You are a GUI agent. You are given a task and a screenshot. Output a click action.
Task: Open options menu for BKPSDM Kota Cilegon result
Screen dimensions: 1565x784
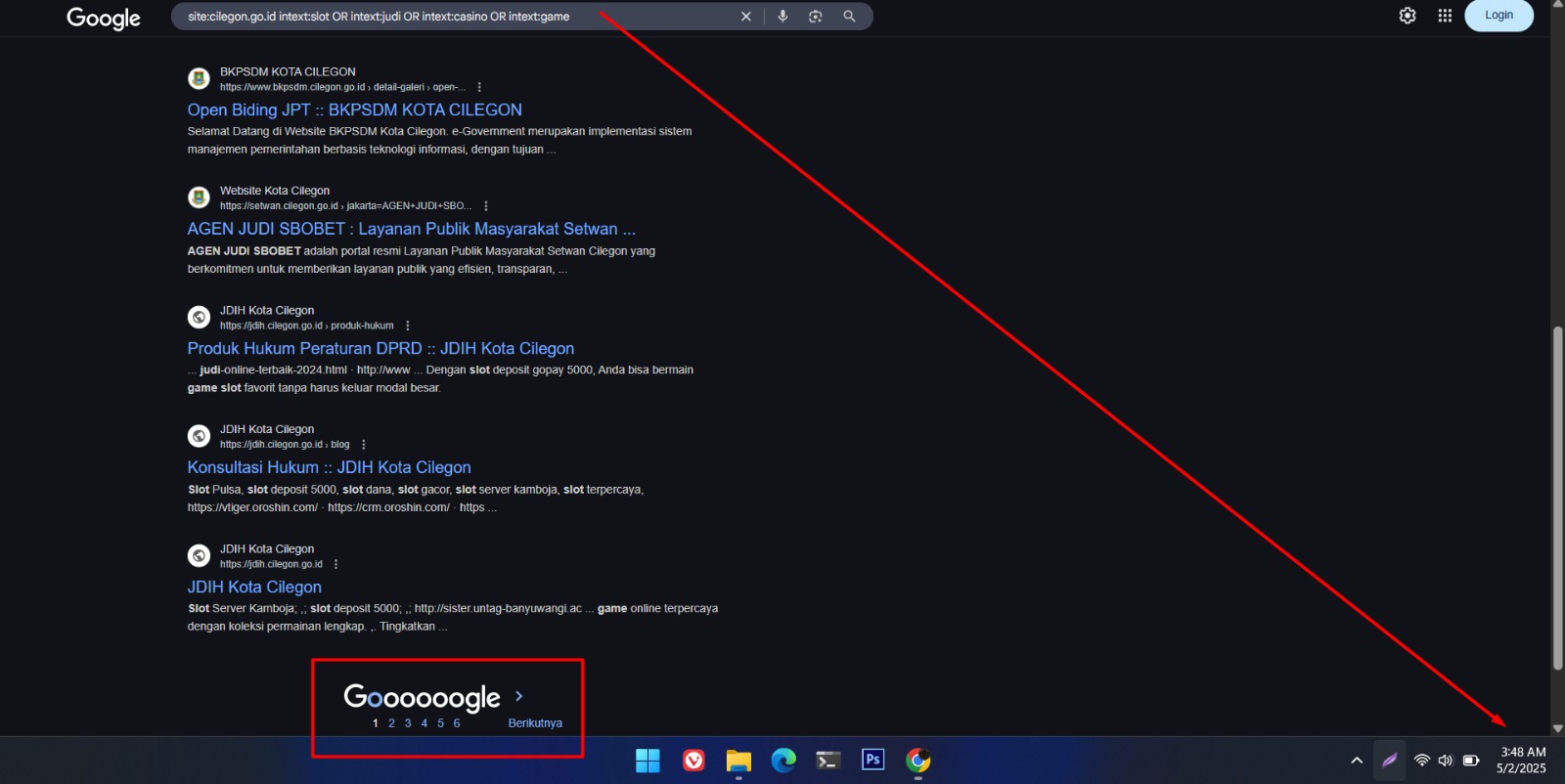479,87
